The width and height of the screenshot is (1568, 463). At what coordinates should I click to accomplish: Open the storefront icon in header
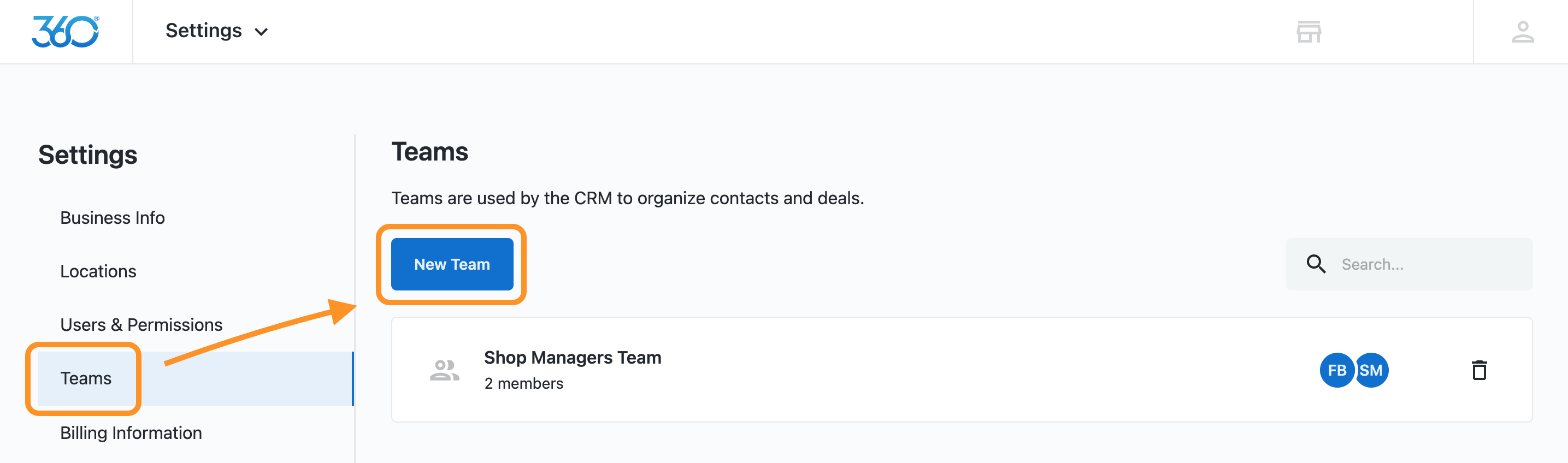pos(1308,32)
